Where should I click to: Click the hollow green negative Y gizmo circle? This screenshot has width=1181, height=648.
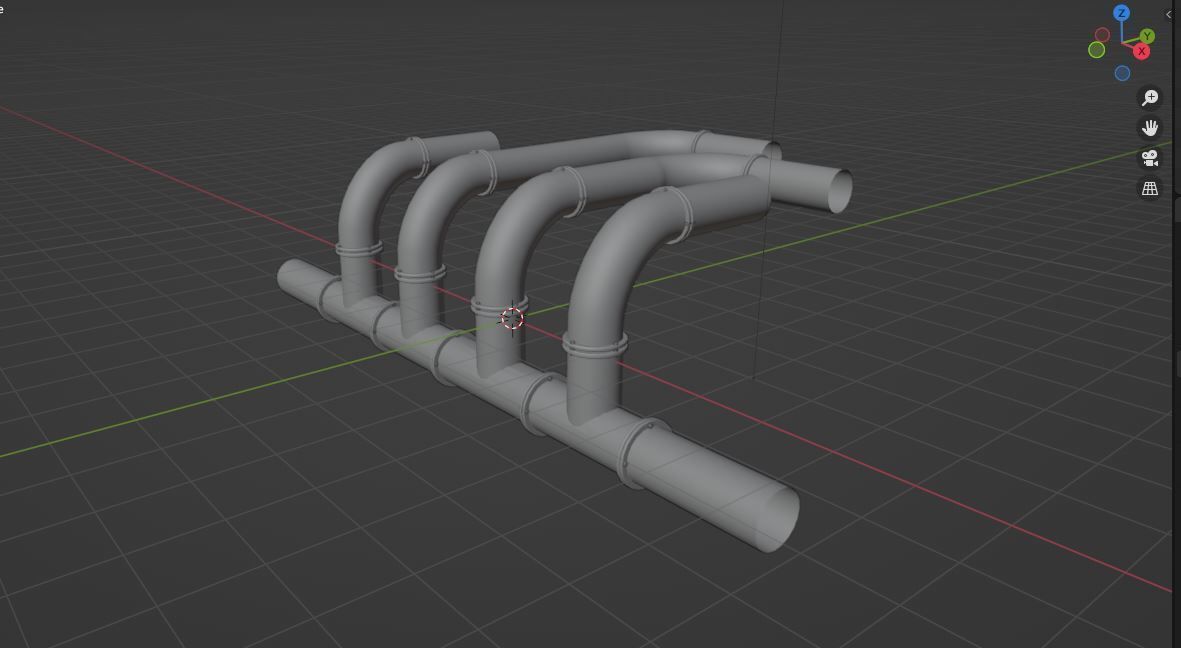pos(1097,50)
